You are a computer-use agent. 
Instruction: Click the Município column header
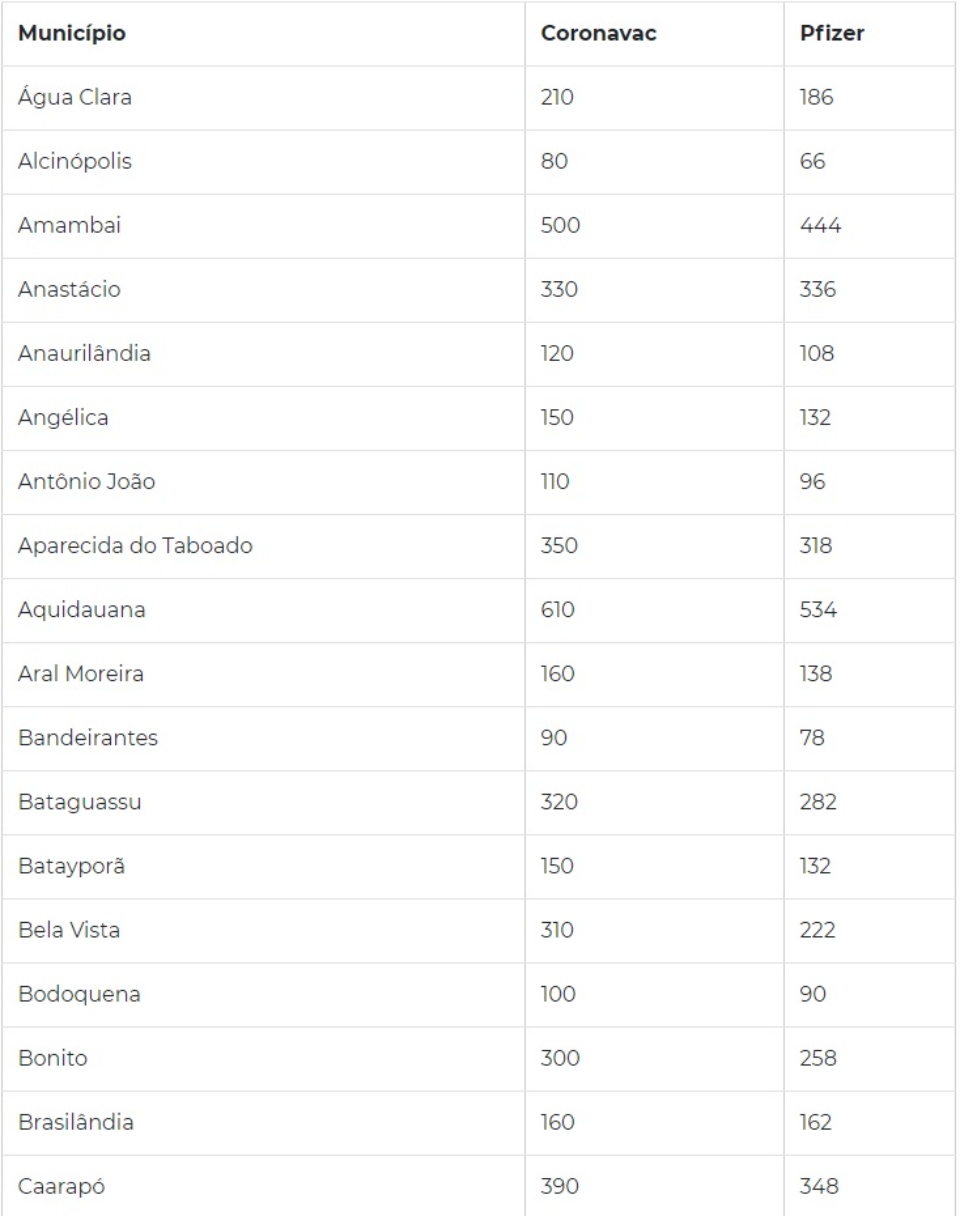coord(70,34)
